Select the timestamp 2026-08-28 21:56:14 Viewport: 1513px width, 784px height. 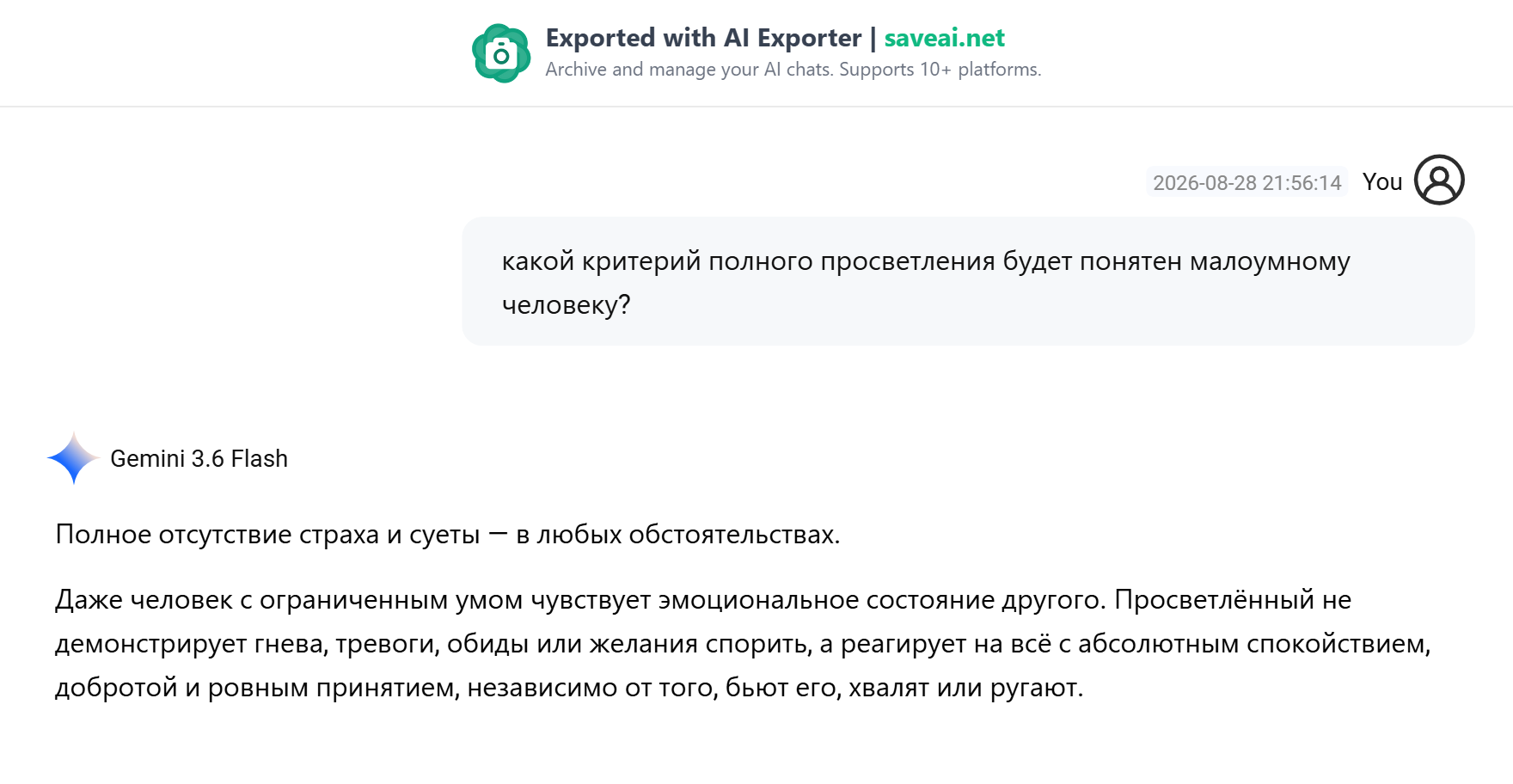tap(1247, 182)
